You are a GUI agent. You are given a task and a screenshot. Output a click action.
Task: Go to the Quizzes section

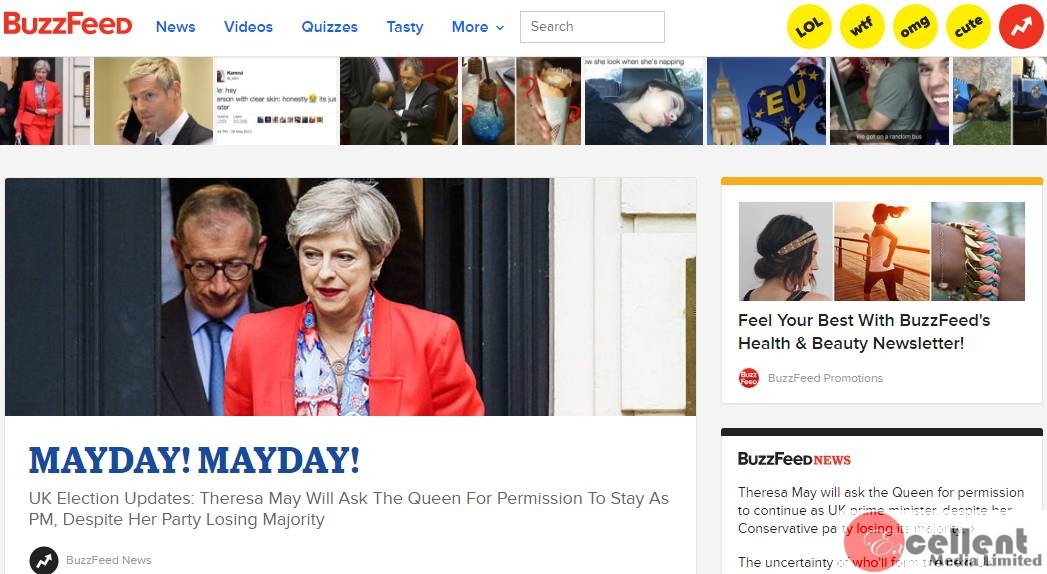[330, 27]
